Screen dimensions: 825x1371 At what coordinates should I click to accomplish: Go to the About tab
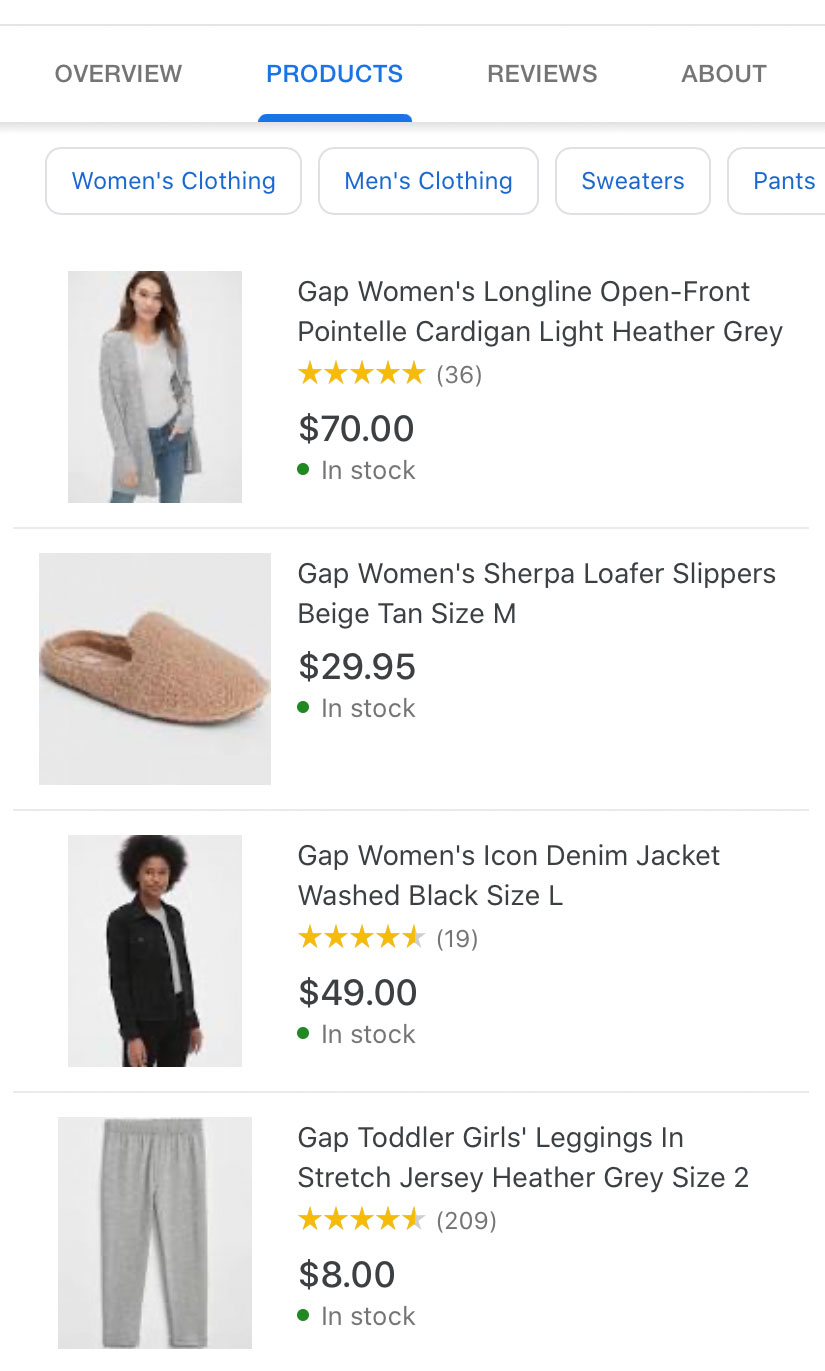tap(724, 74)
